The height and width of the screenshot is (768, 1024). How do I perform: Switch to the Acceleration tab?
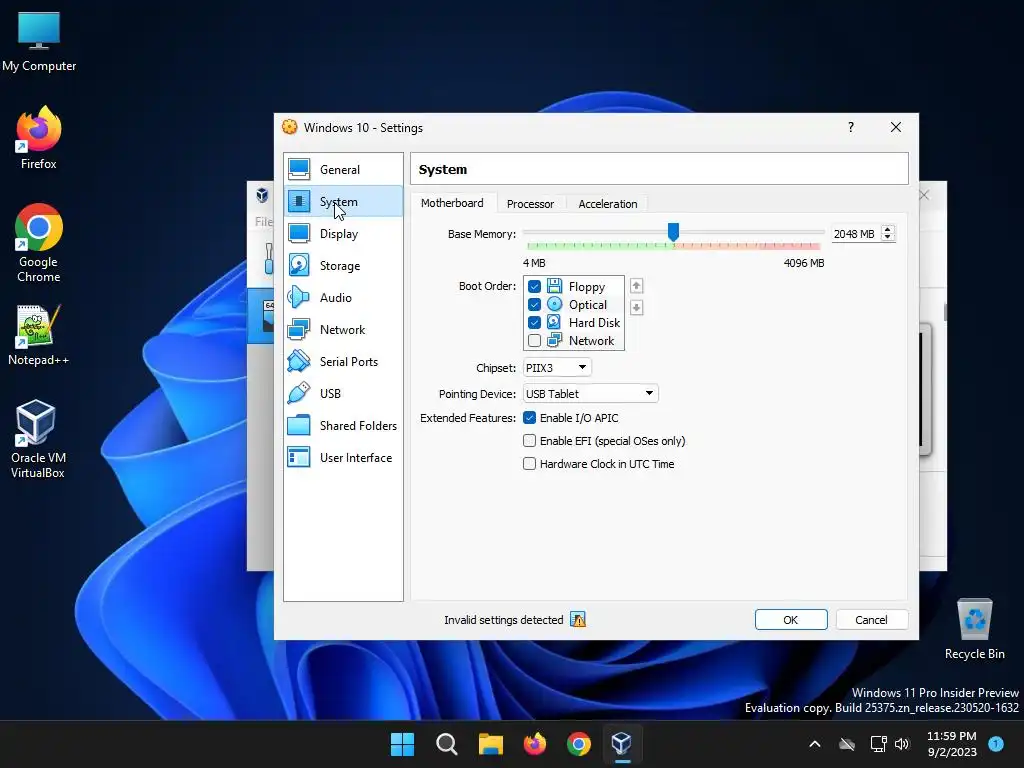(607, 204)
